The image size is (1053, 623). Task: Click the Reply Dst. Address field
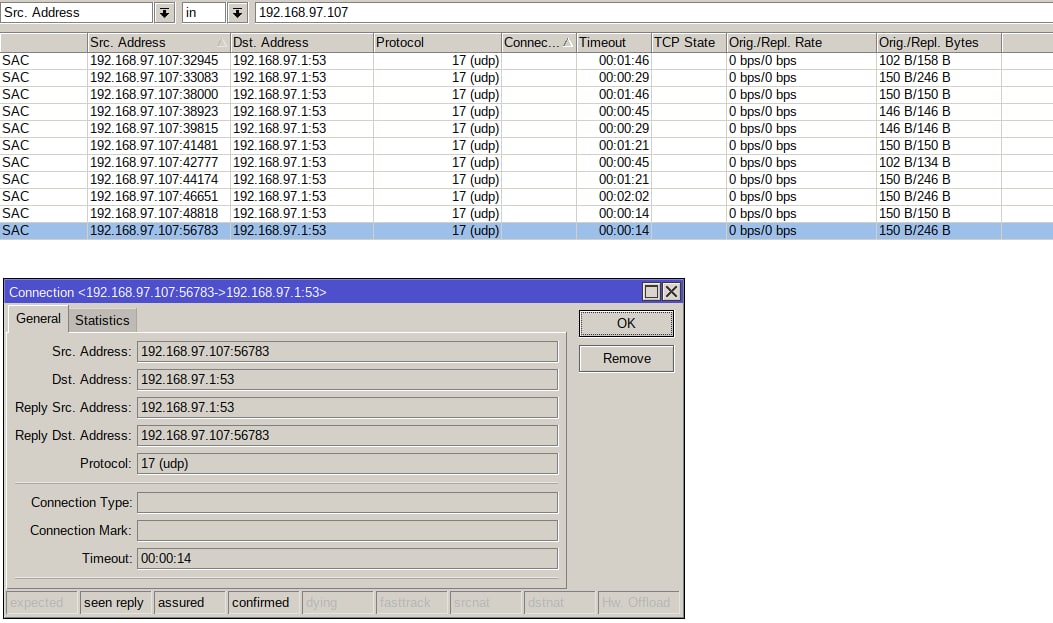point(347,436)
